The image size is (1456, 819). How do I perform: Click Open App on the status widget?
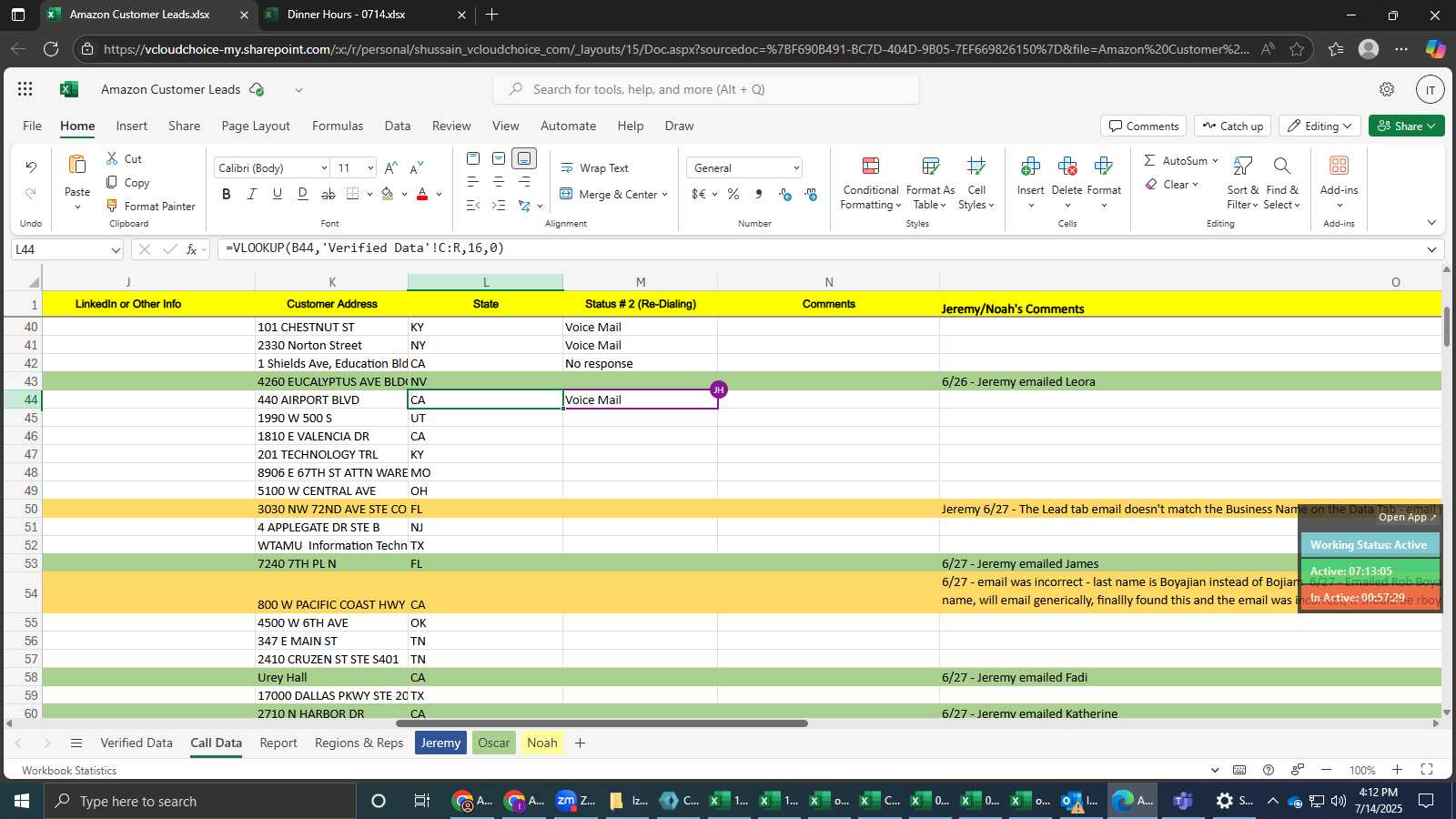[1407, 517]
